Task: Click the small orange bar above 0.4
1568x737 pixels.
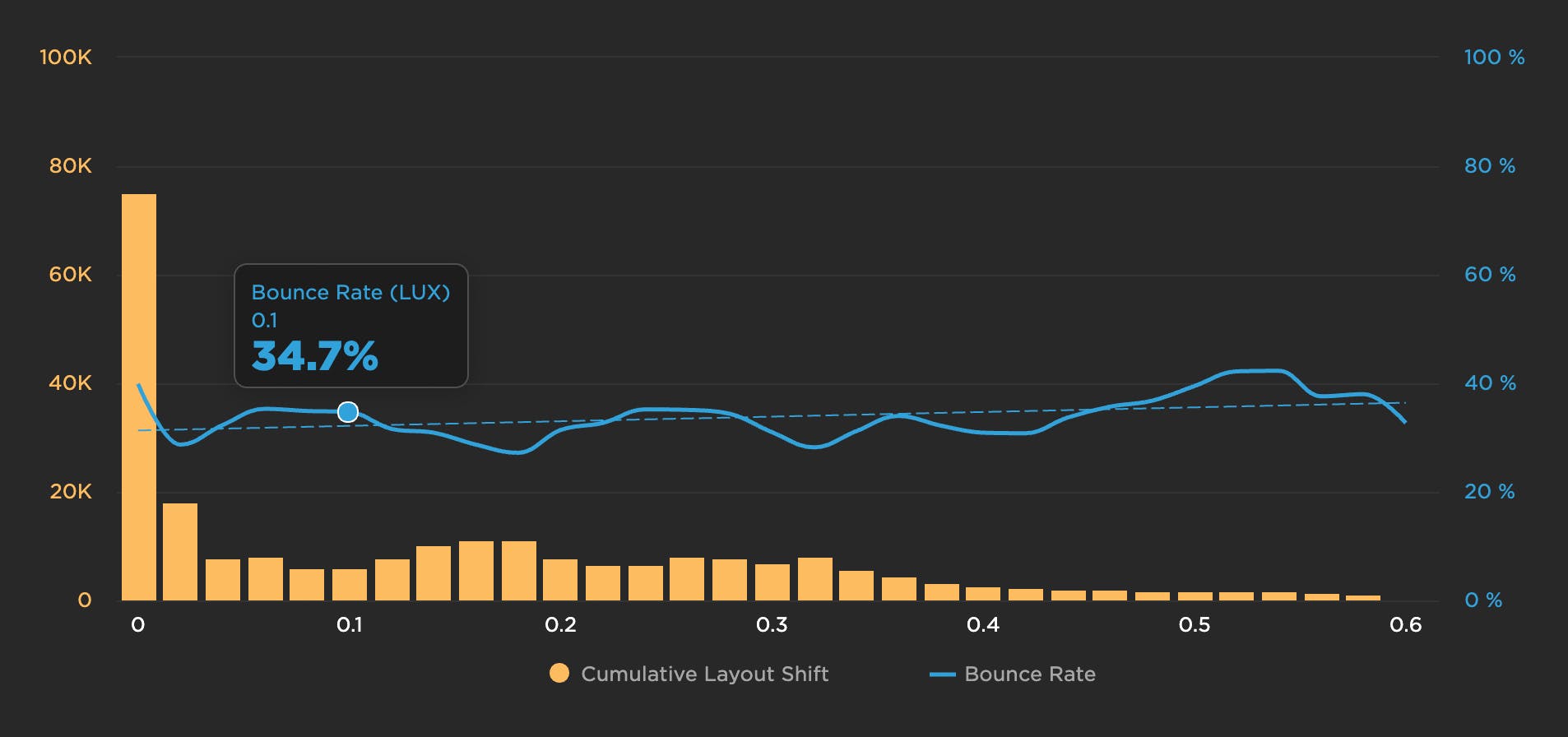Action: click(983, 593)
